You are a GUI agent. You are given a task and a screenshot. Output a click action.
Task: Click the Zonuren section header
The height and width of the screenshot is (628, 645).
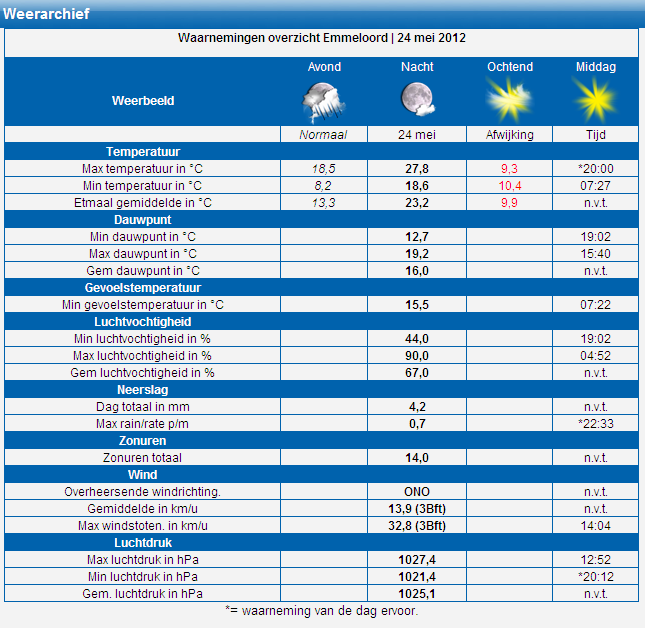coord(142,440)
